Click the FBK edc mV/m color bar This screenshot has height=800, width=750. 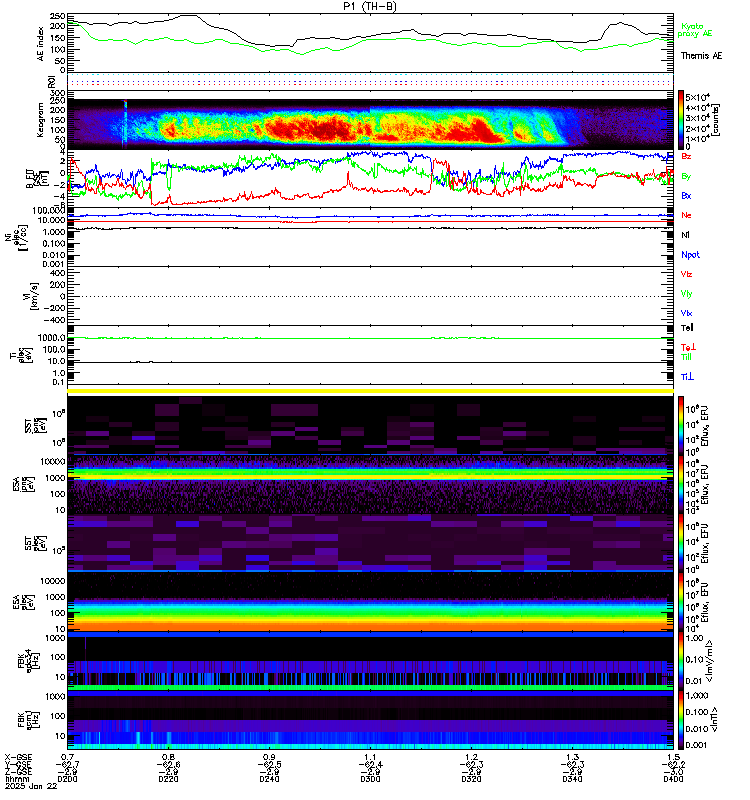click(x=681, y=662)
